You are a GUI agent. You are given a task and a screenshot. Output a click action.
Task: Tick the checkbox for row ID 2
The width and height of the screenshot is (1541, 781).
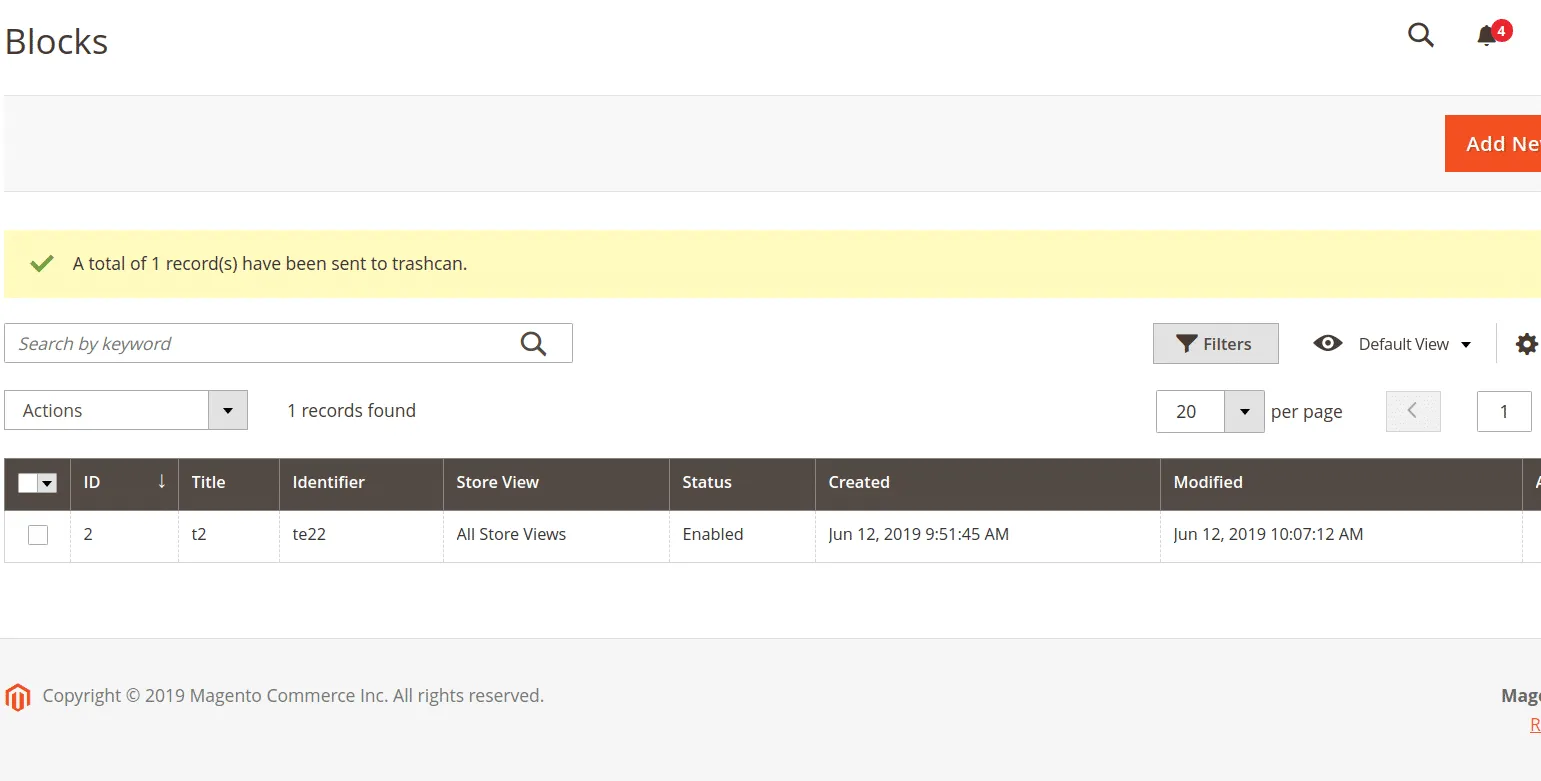tap(38, 535)
